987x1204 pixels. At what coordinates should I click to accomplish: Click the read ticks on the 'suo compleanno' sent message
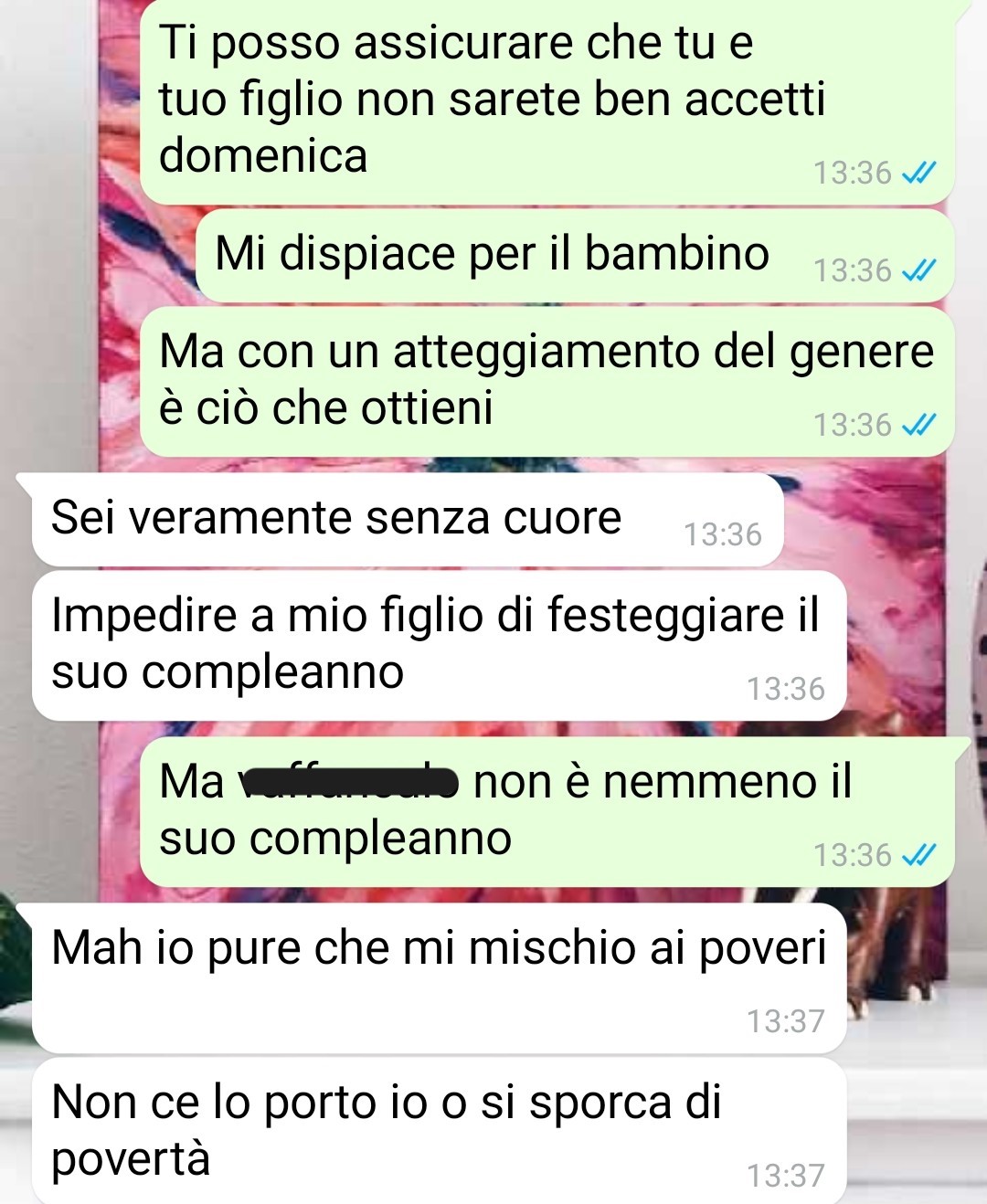click(918, 855)
